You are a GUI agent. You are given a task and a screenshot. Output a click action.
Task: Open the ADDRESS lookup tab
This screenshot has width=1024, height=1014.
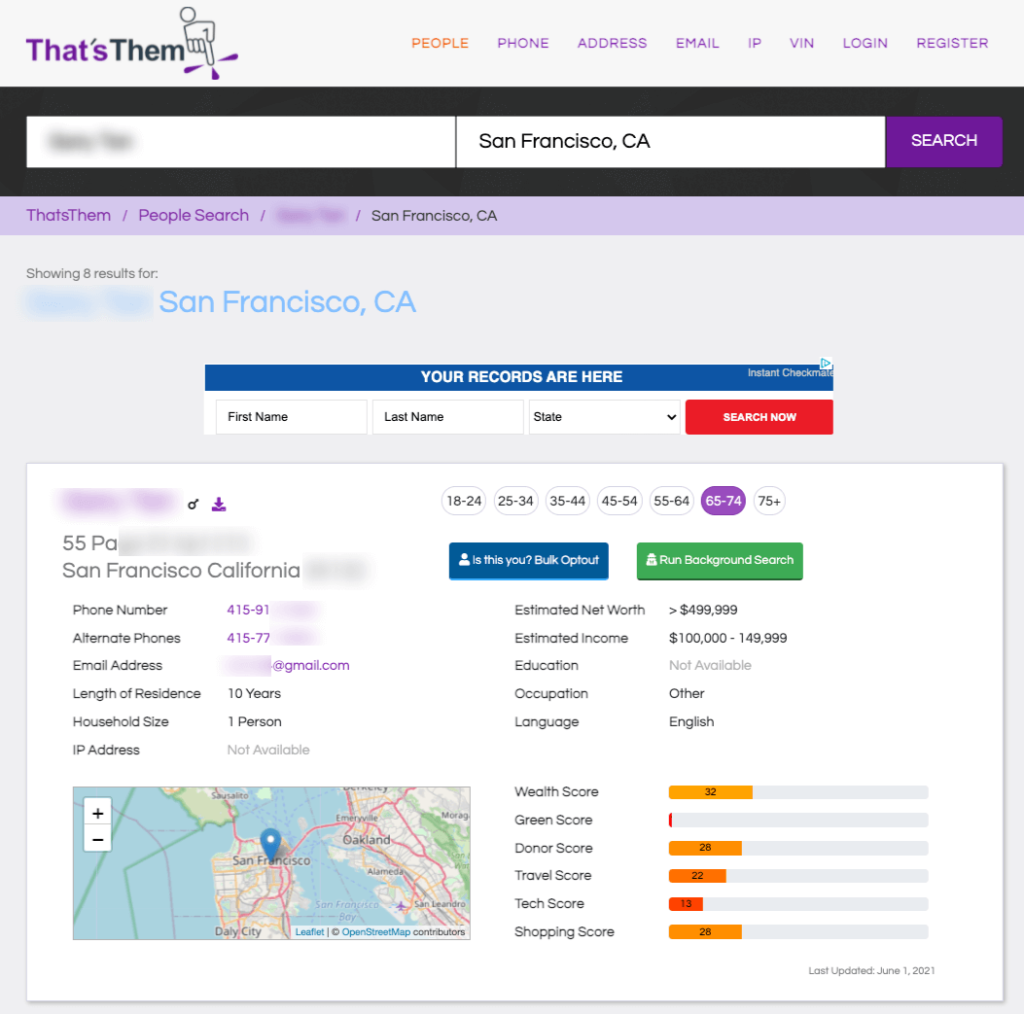[612, 43]
